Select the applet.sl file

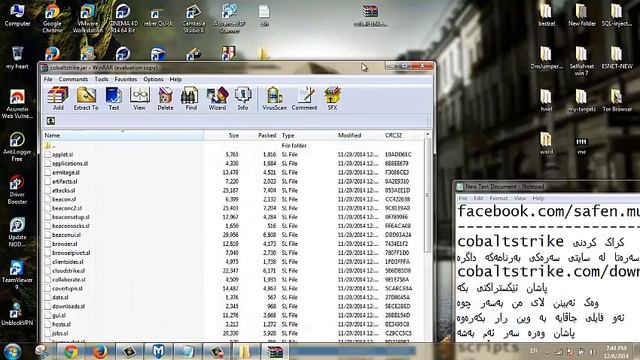point(233,155)
